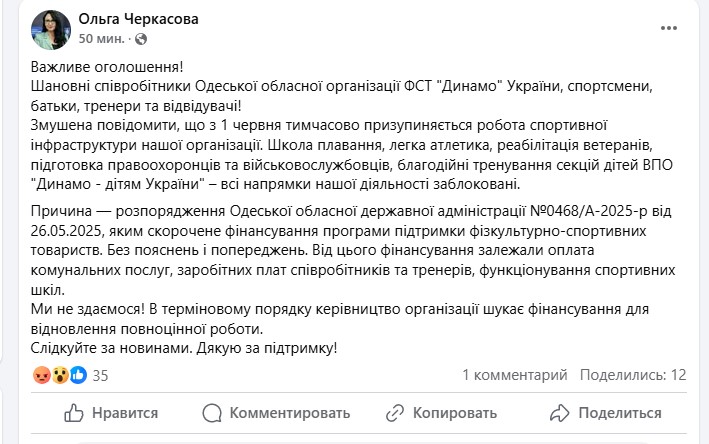This screenshot has height=444, width=709.
Task: Click the thumbs-up Like icon
Action: 73,412
